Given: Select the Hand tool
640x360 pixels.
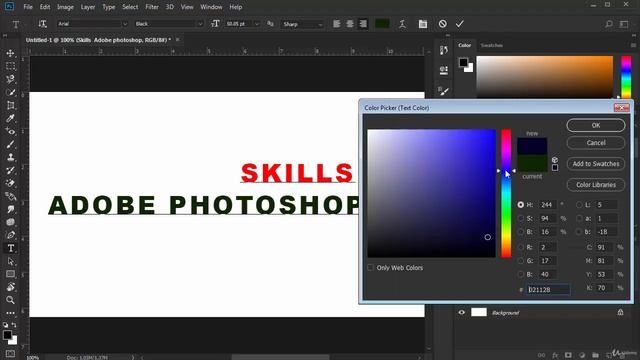Looking at the screenshot, I should tap(11, 287).
